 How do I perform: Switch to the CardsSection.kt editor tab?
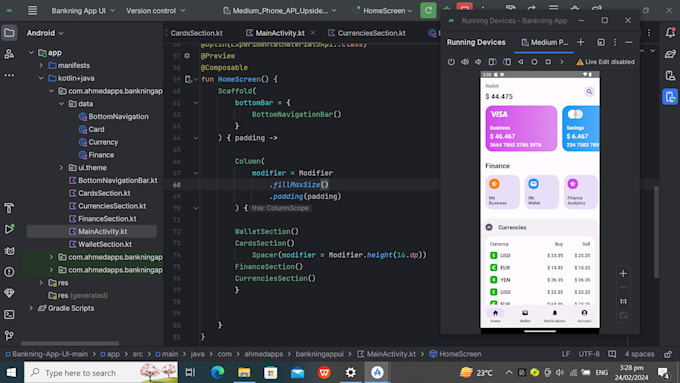tap(196, 33)
